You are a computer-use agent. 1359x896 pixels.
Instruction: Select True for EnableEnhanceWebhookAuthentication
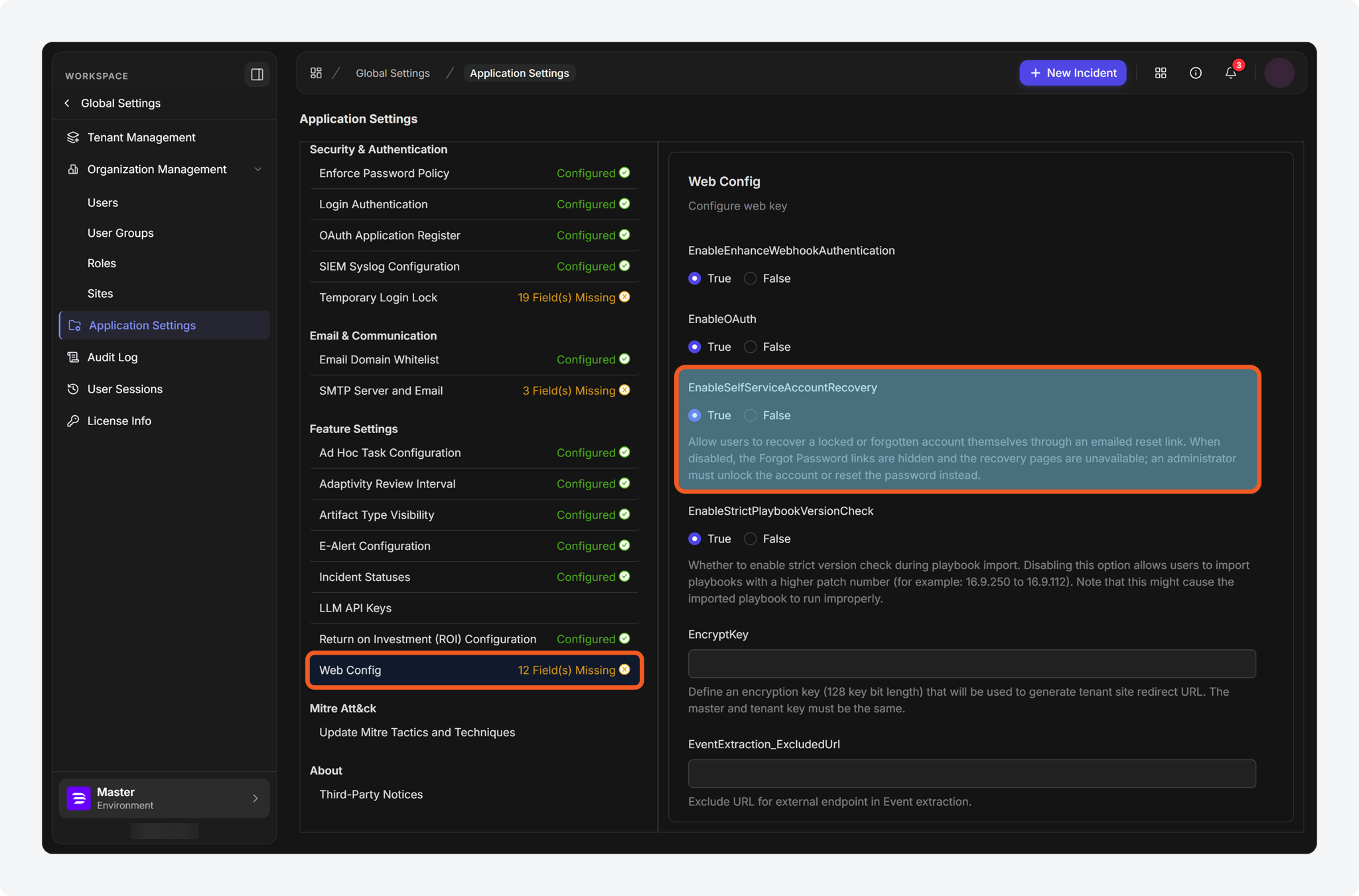coord(695,278)
